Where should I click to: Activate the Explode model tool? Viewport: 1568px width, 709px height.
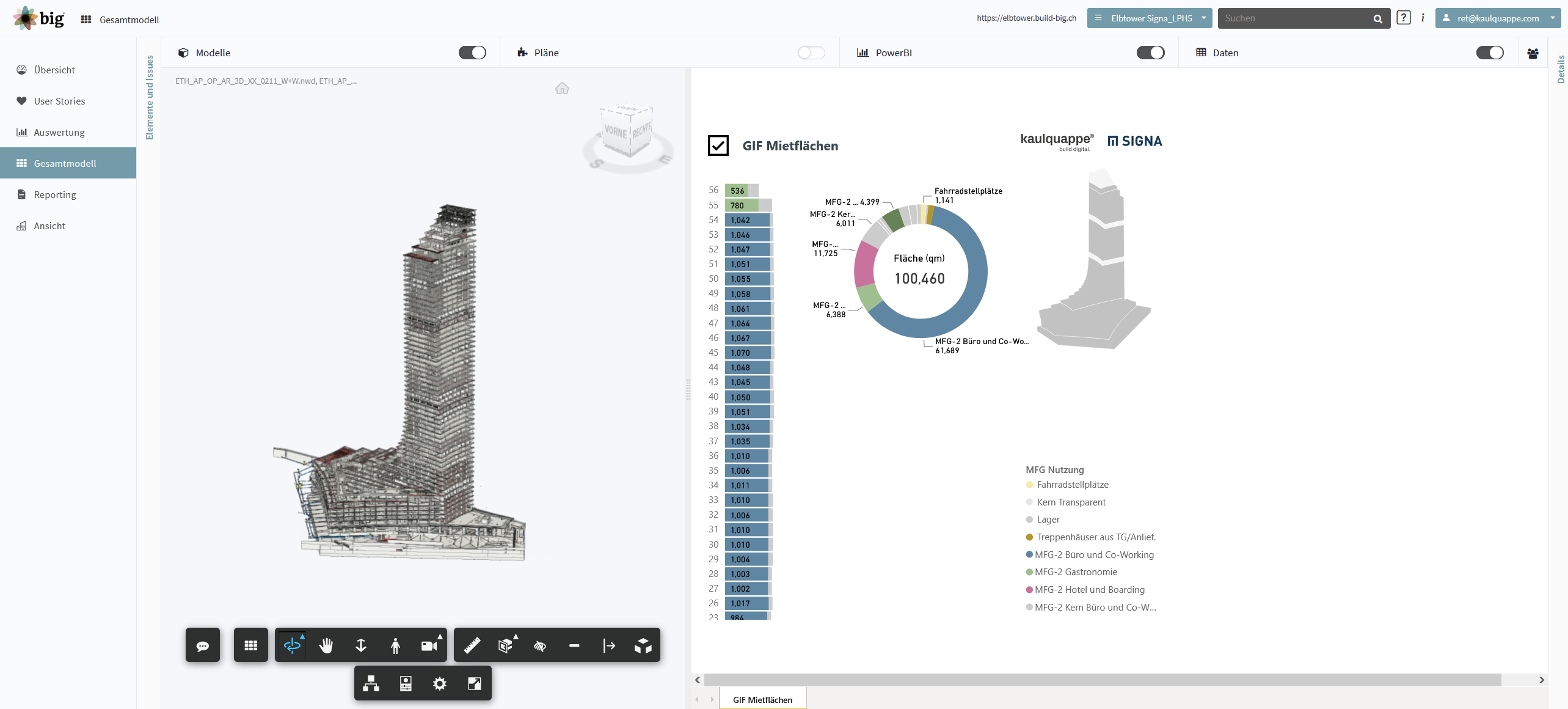coord(643,645)
